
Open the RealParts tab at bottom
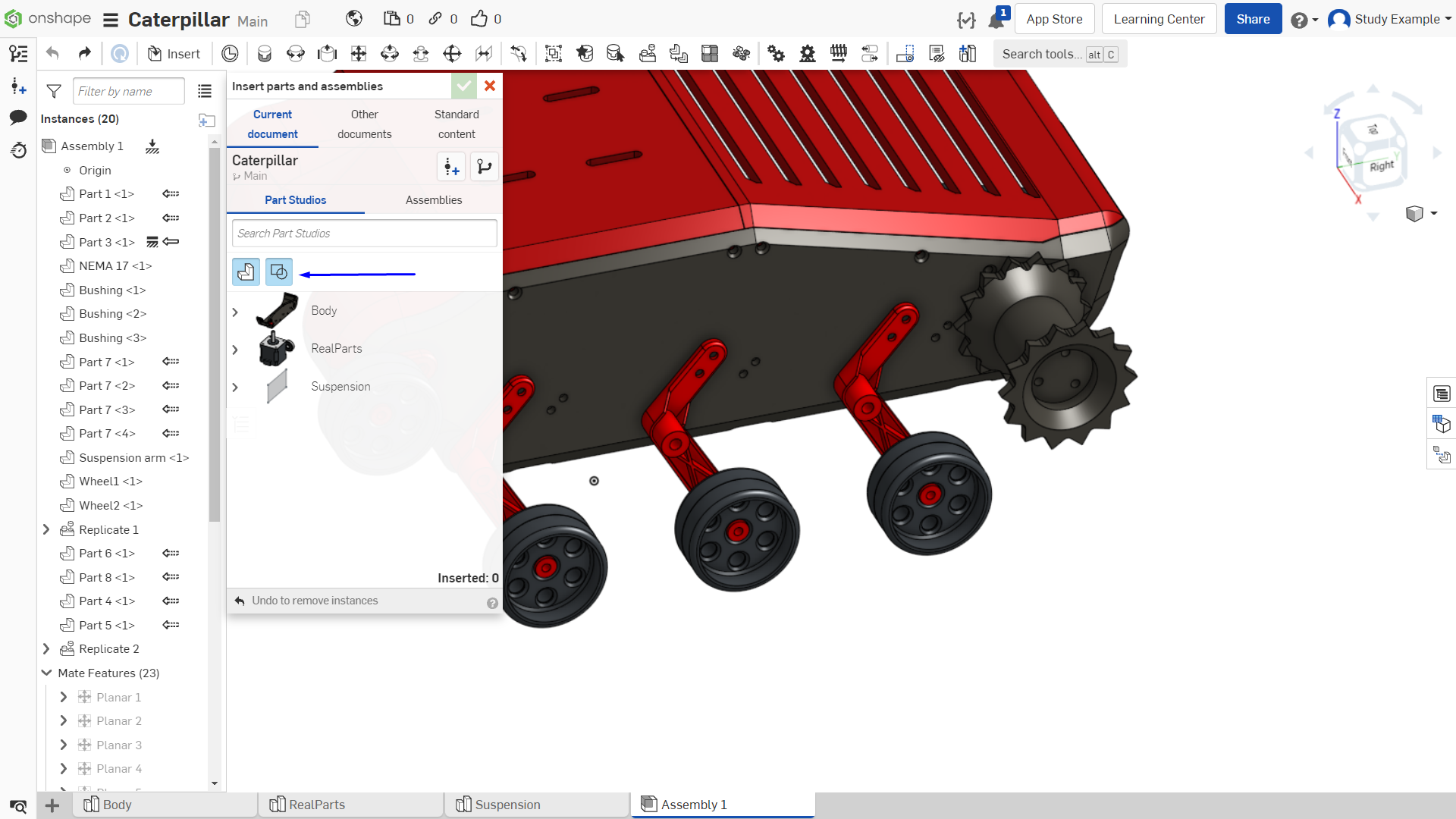coord(351,805)
